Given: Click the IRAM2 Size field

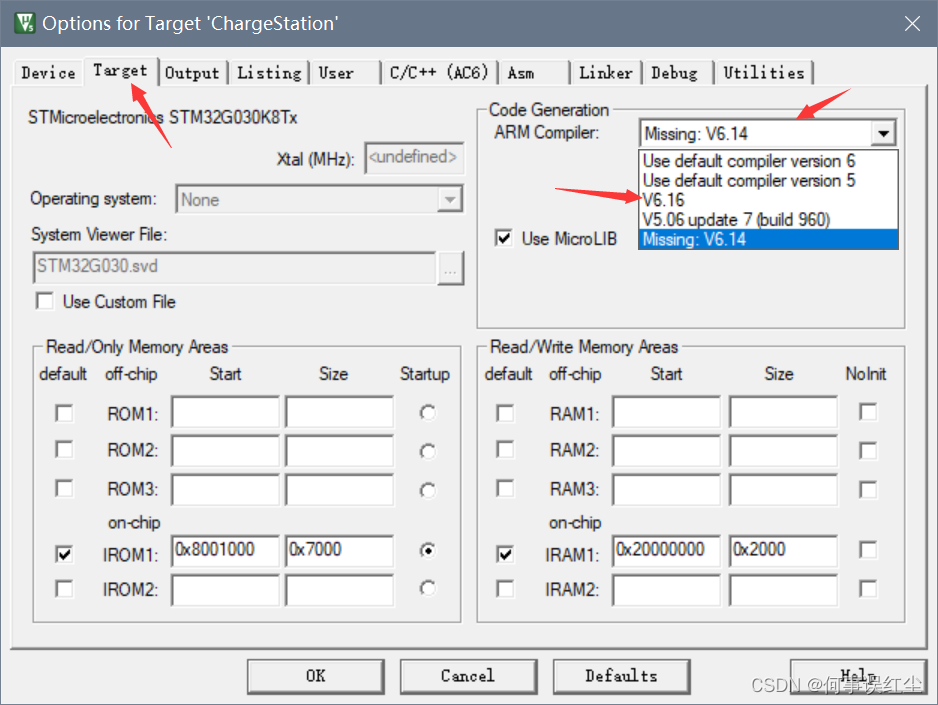Looking at the screenshot, I should 783,590.
